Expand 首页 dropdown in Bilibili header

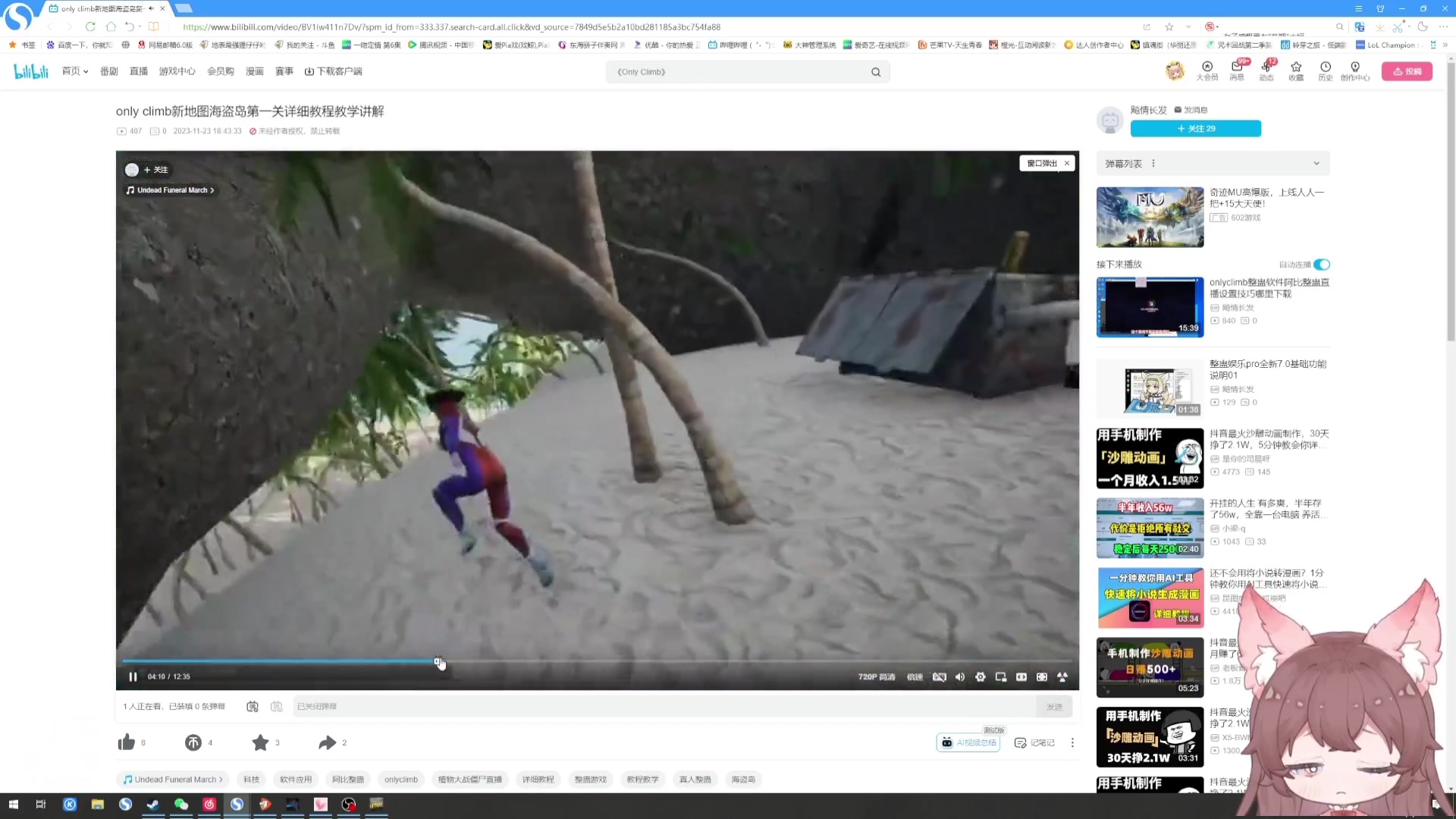click(x=75, y=71)
